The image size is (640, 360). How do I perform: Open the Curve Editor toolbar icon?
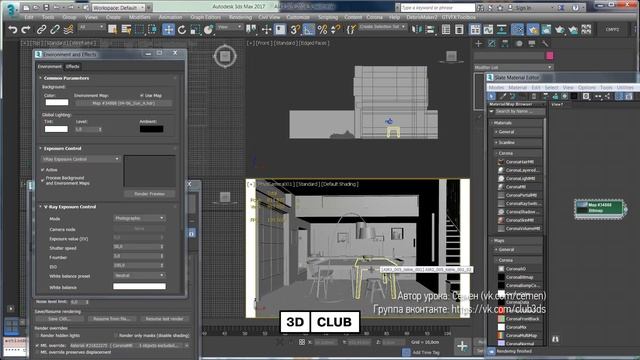pos(489,29)
